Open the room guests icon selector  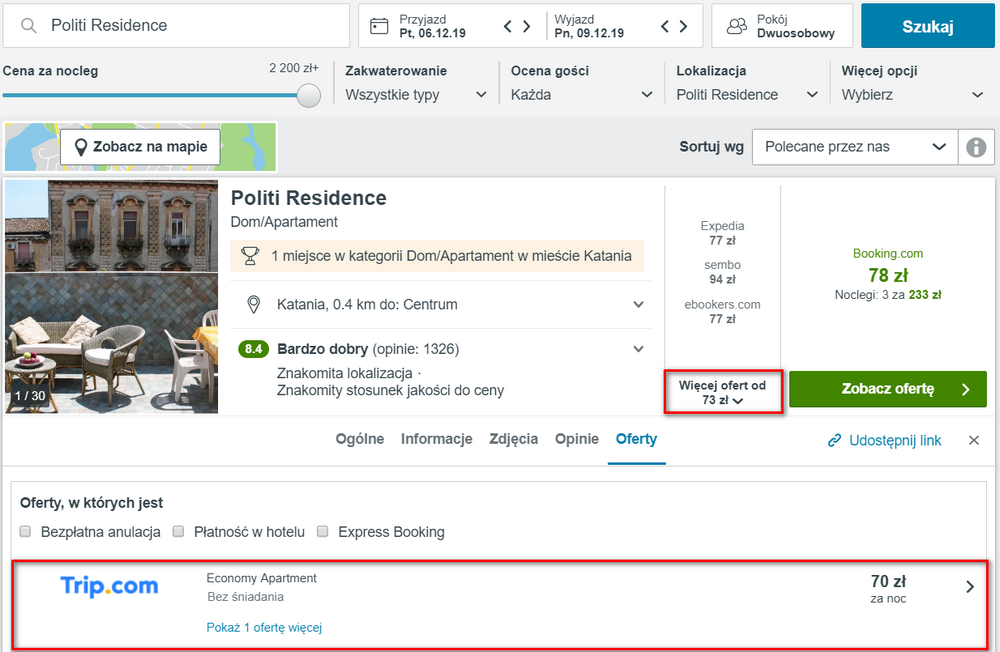tap(737, 26)
